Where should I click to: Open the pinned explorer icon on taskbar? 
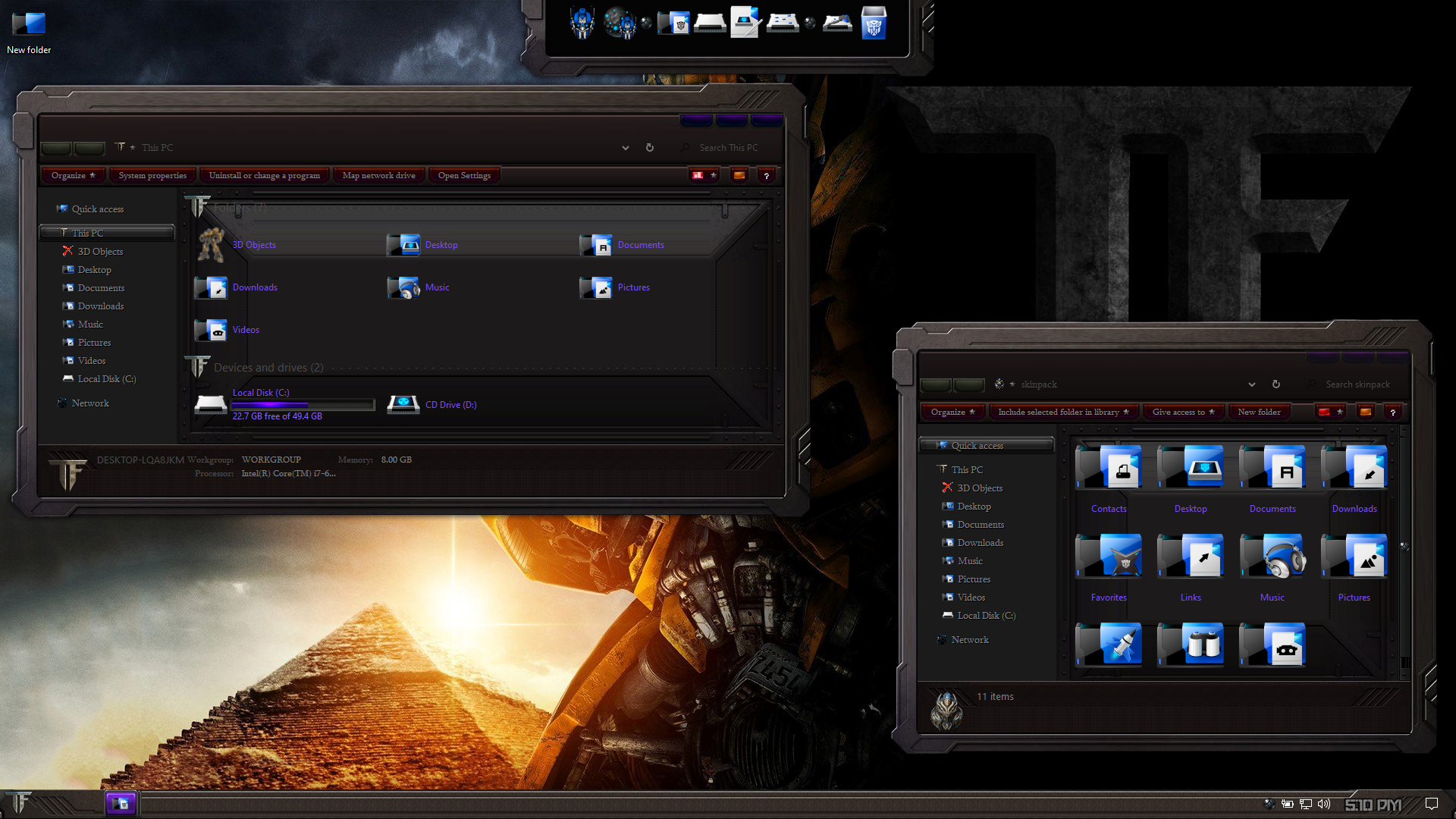pyautogui.click(x=121, y=803)
